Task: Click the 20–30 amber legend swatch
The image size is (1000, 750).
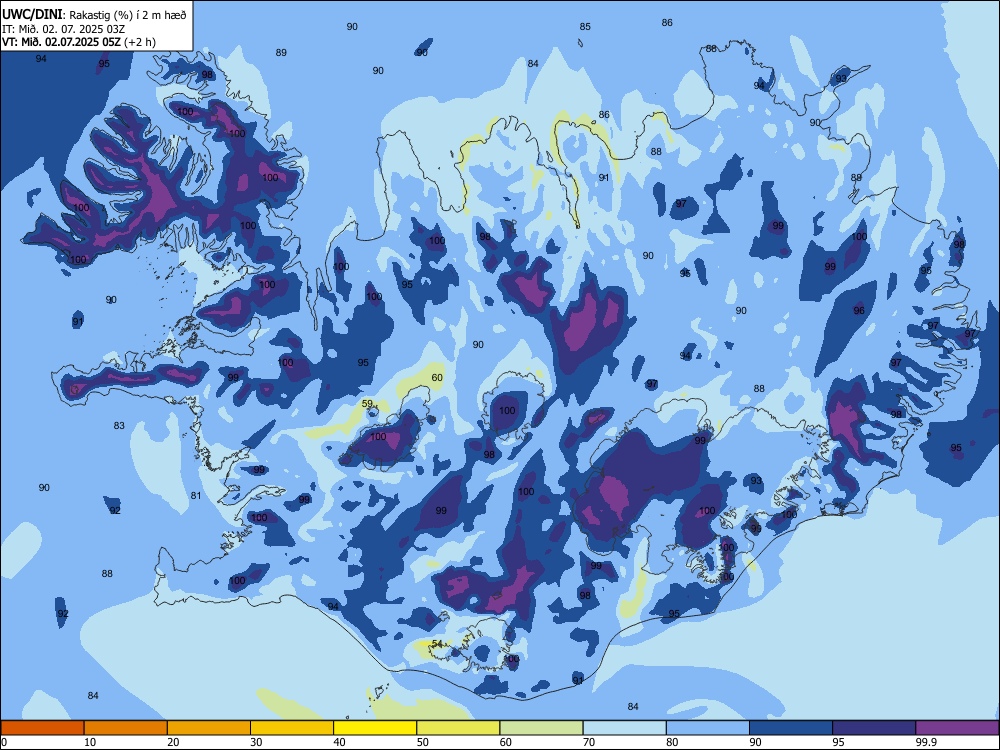Action: (x=209, y=728)
